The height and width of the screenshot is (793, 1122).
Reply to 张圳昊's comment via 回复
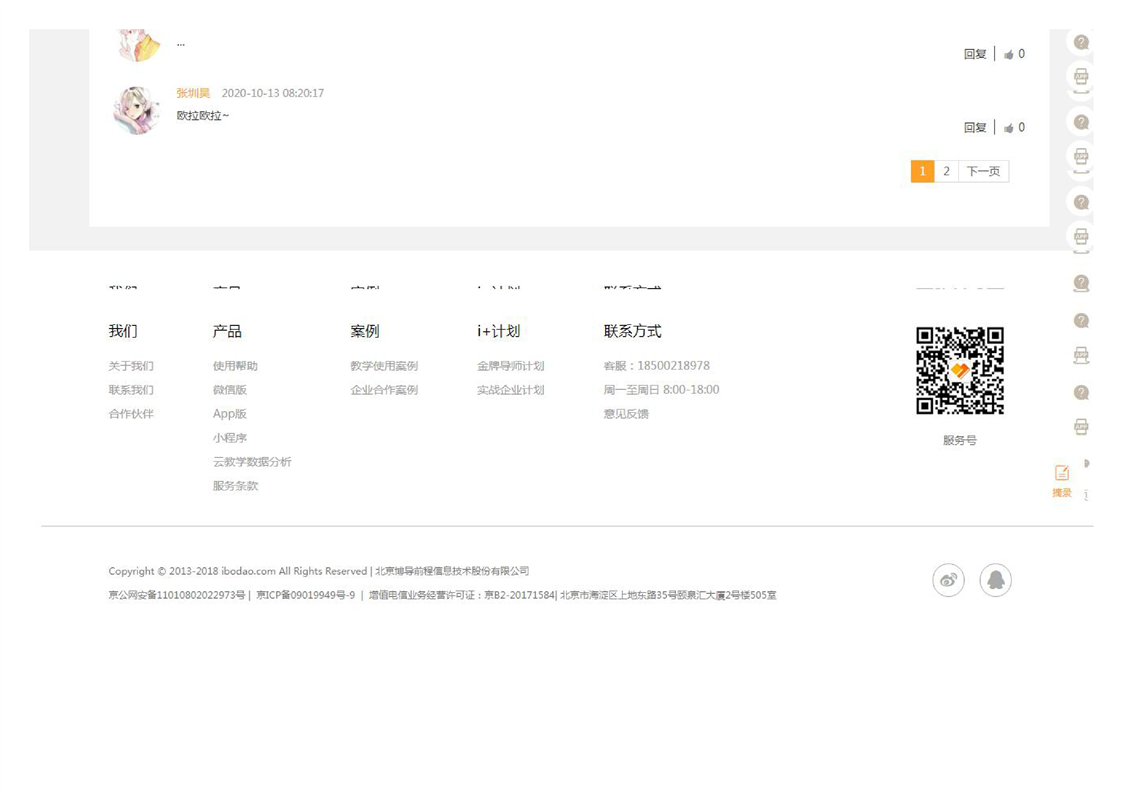point(974,128)
